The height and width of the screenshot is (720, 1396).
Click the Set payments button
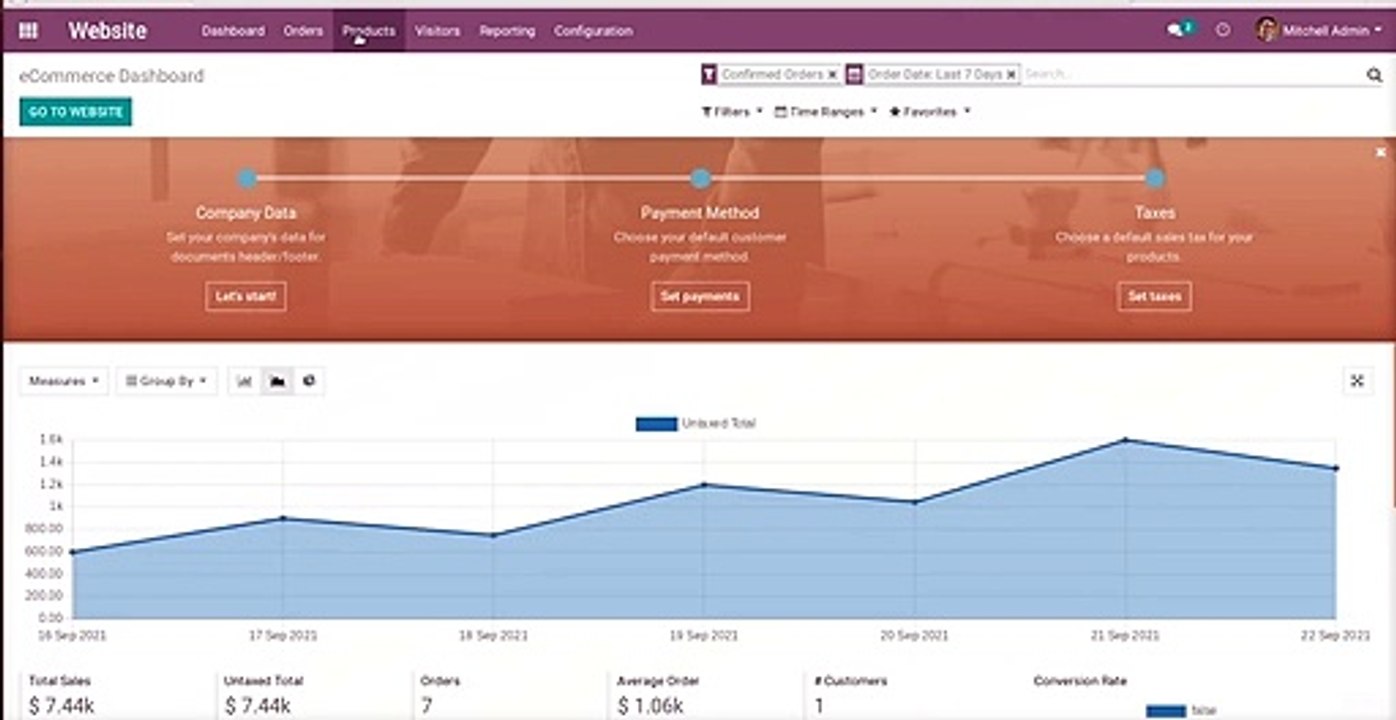click(x=700, y=297)
